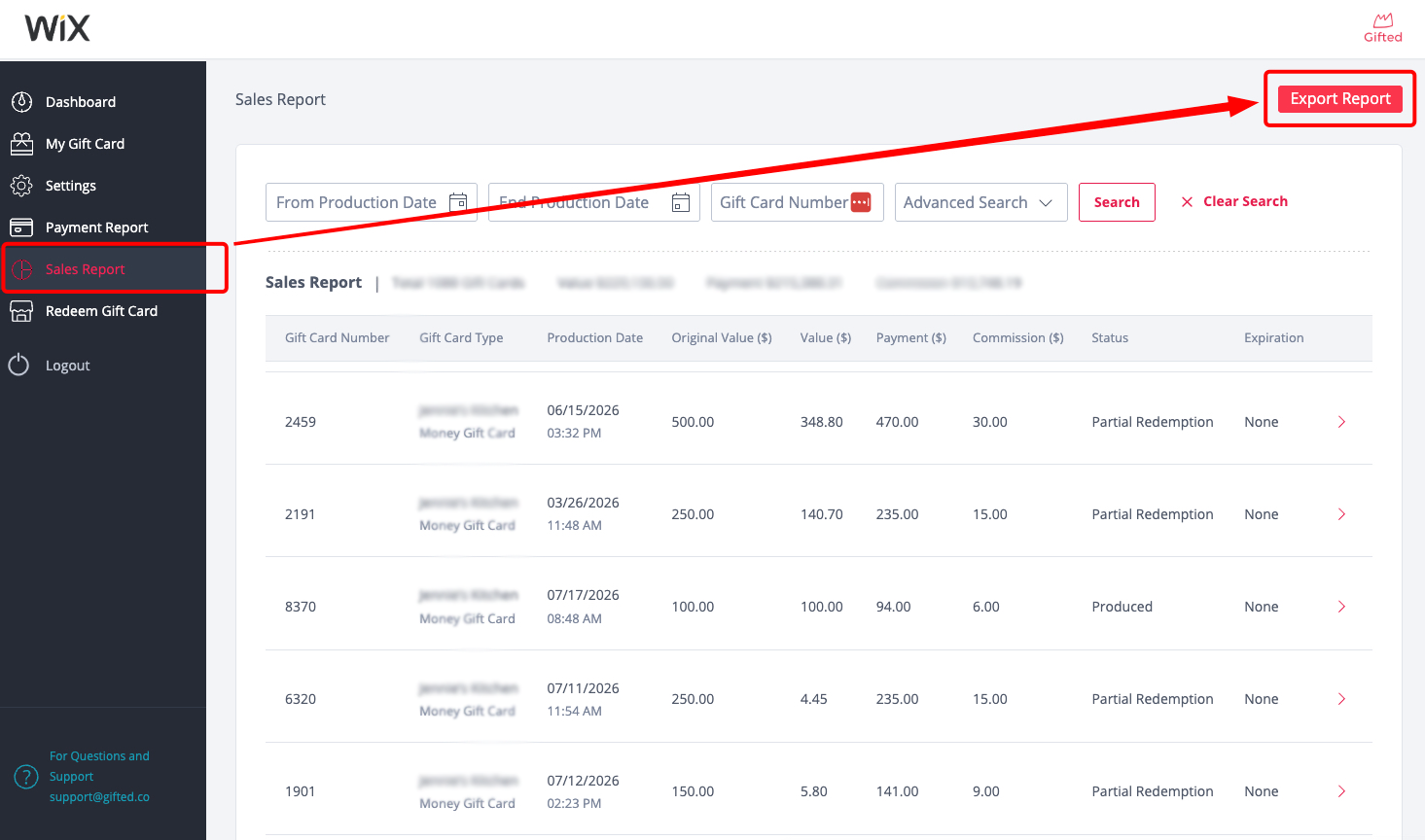Screen dimensions: 1425x840
Task: Click the Sales Report page title
Action: (280, 99)
